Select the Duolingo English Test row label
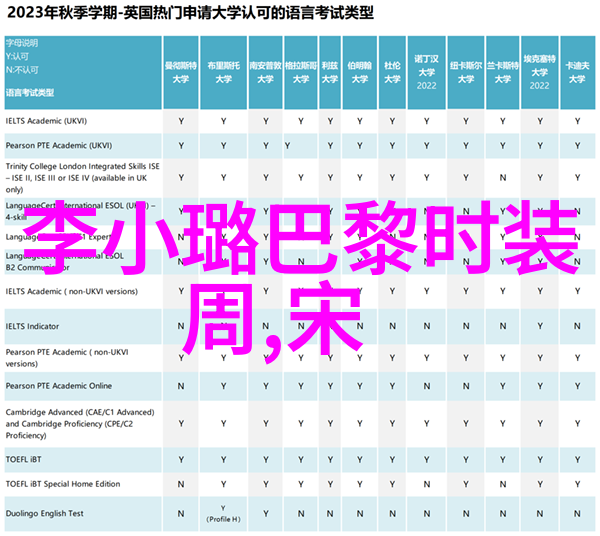 pos(44,513)
